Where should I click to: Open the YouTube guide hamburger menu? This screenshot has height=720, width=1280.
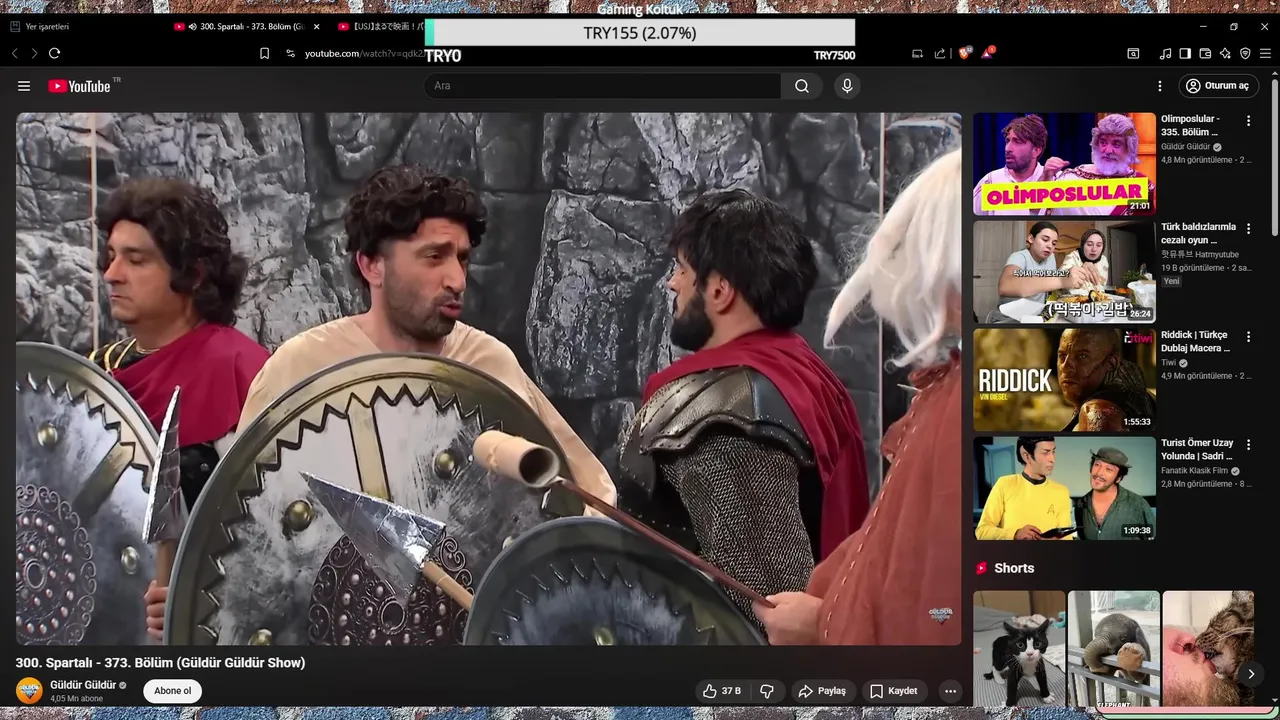(24, 86)
